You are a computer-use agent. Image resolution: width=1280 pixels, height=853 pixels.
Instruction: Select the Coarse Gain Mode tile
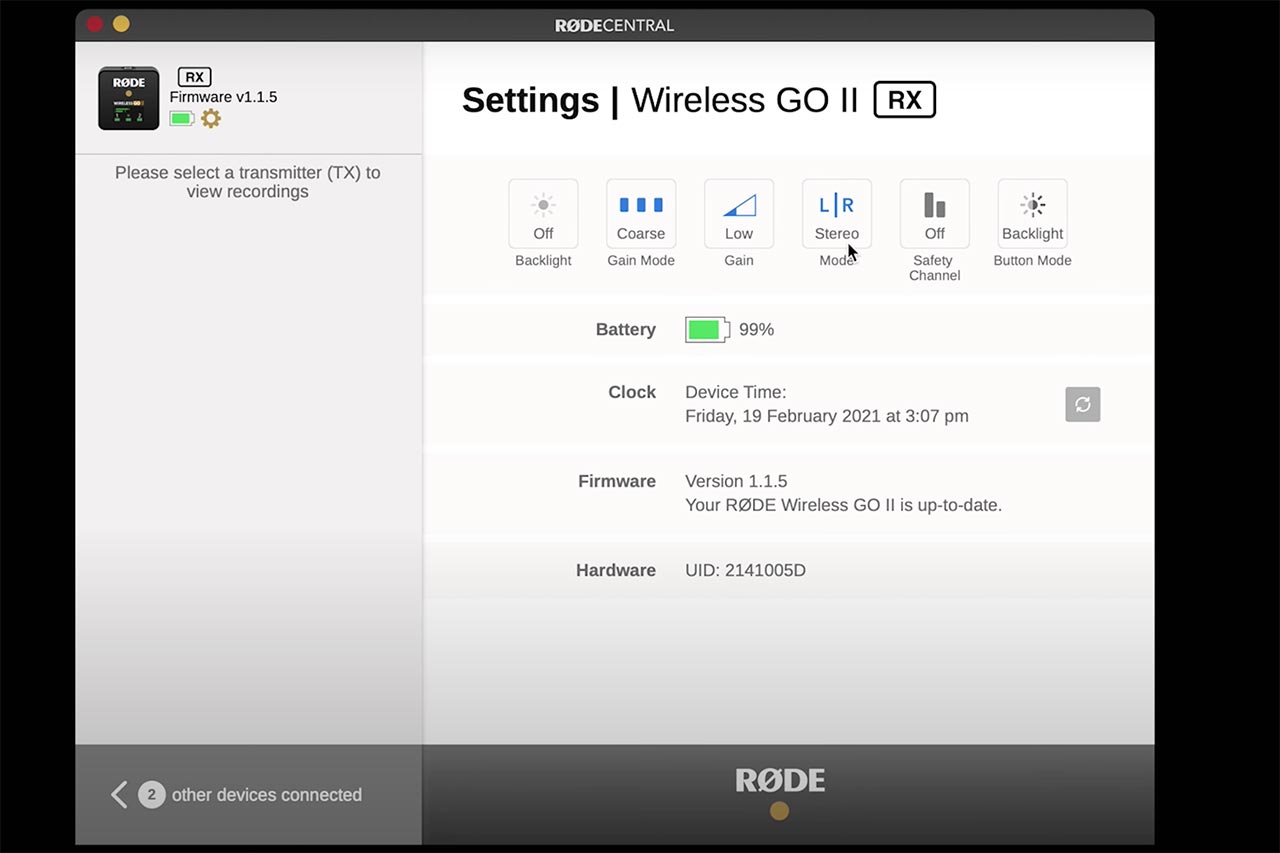pyautogui.click(x=641, y=214)
